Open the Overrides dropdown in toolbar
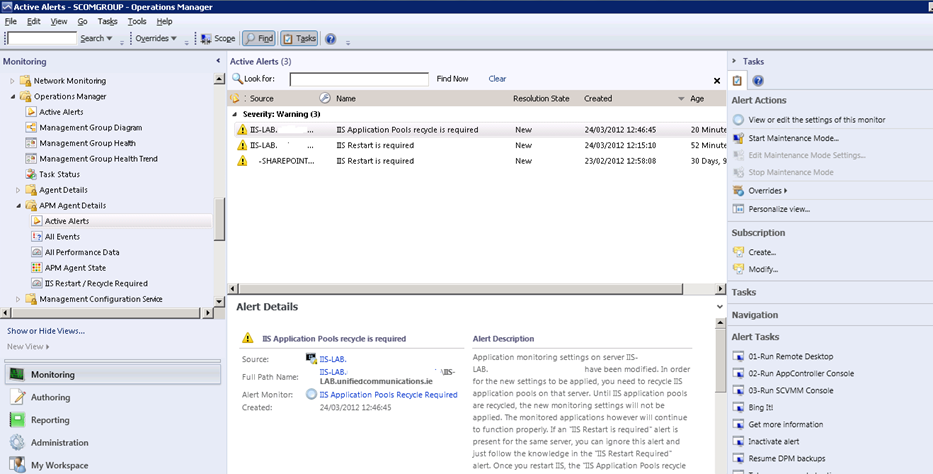 coord(156,38)
